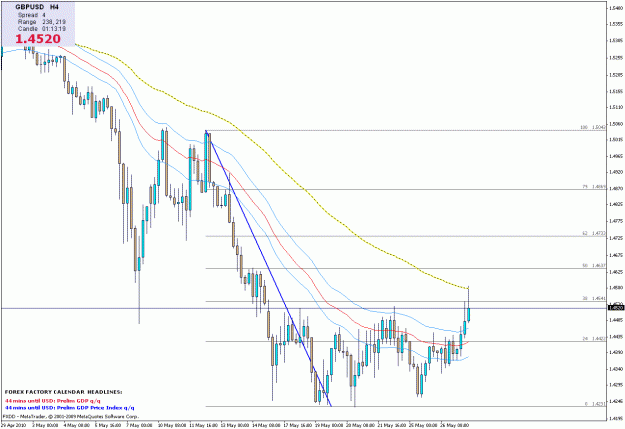This screenshot has height=429, width=625.
Task: Click the 10 May time axis label
Action: coord(172,425)
